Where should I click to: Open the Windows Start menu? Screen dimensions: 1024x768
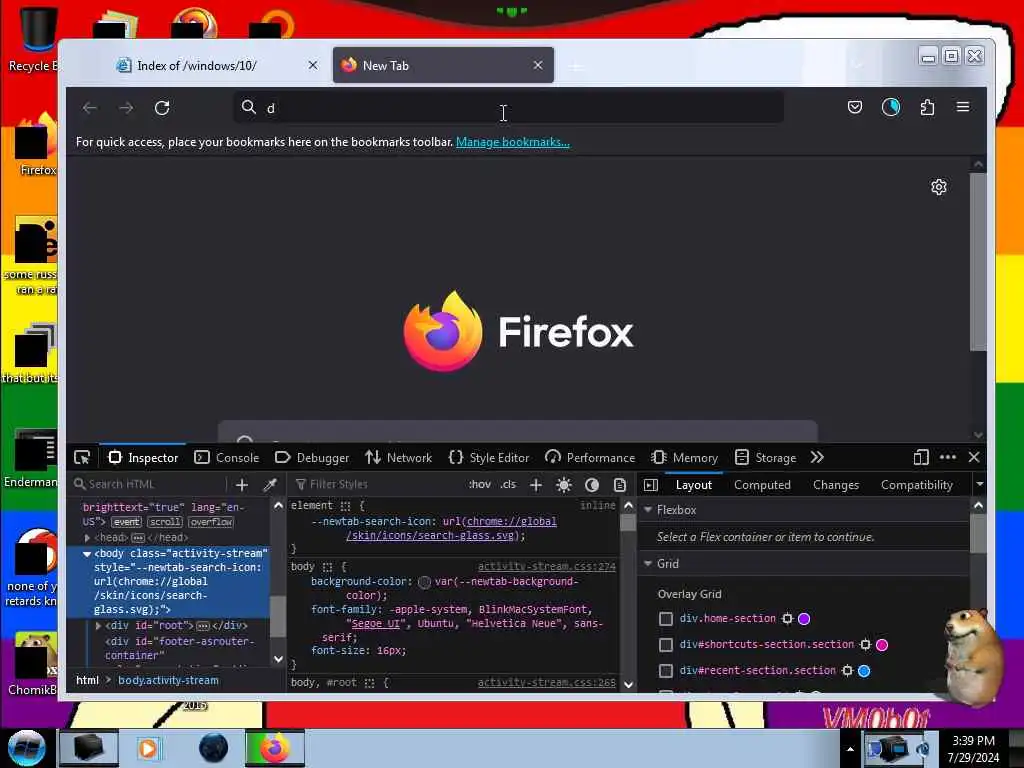26,748
